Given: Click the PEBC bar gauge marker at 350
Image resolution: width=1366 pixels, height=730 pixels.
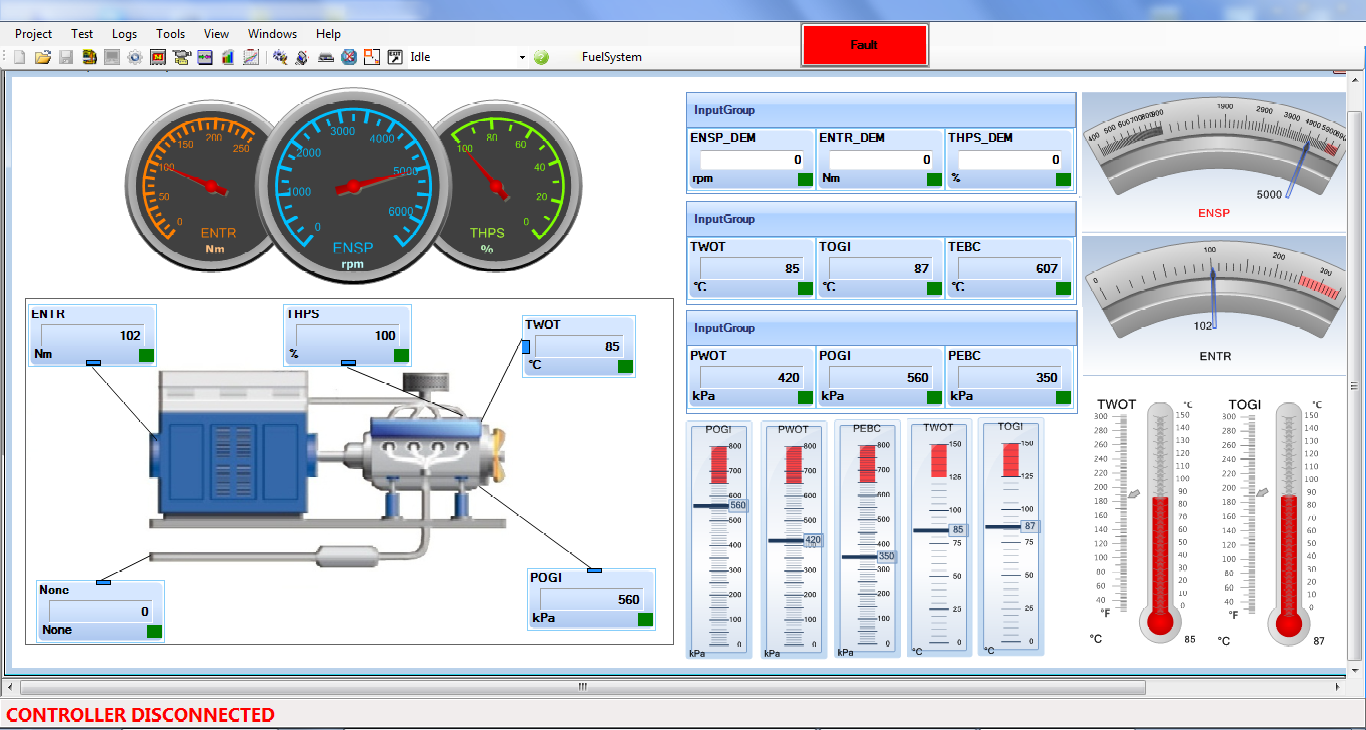Looking at the screenshot, I should pyautogui.click(x=887, y=556).
